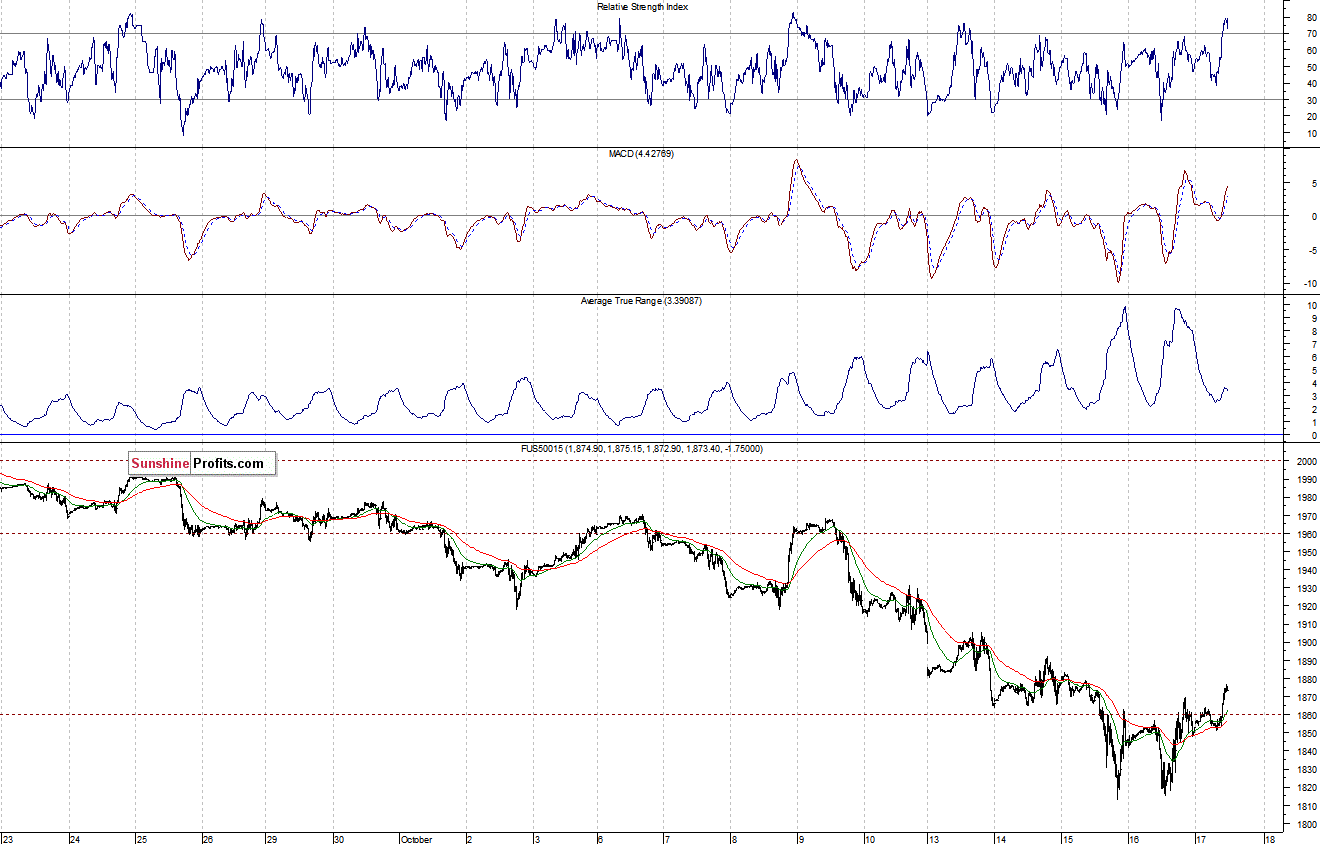This screenshot has width=1320, height=844.
Task: Click the October label on date axis
Action: 416,839
